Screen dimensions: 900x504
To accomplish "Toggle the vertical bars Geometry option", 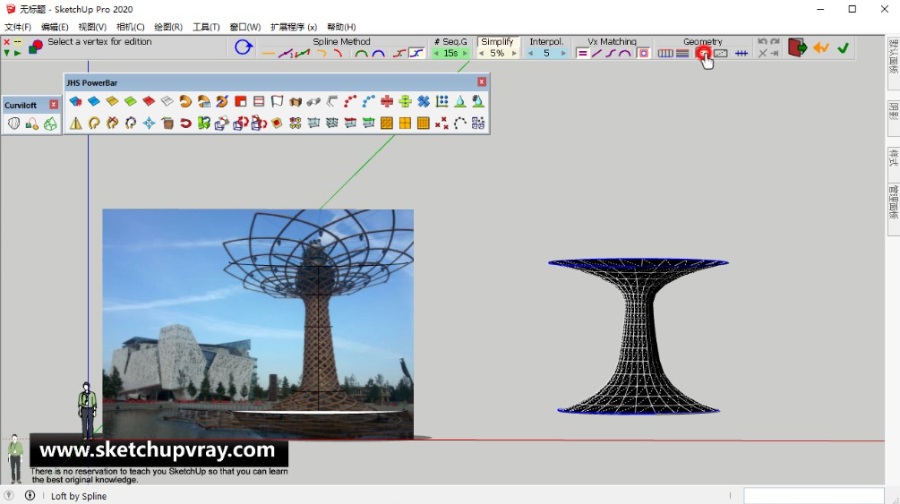I will [x=665, y=53].
